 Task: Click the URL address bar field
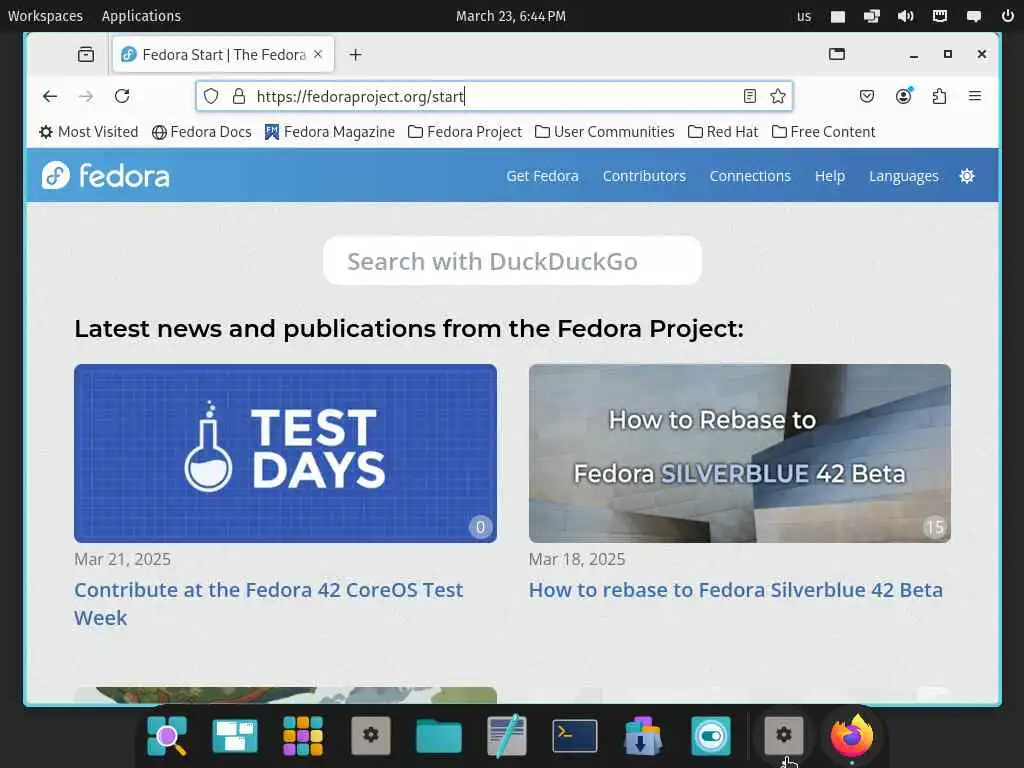click(494, 97)
